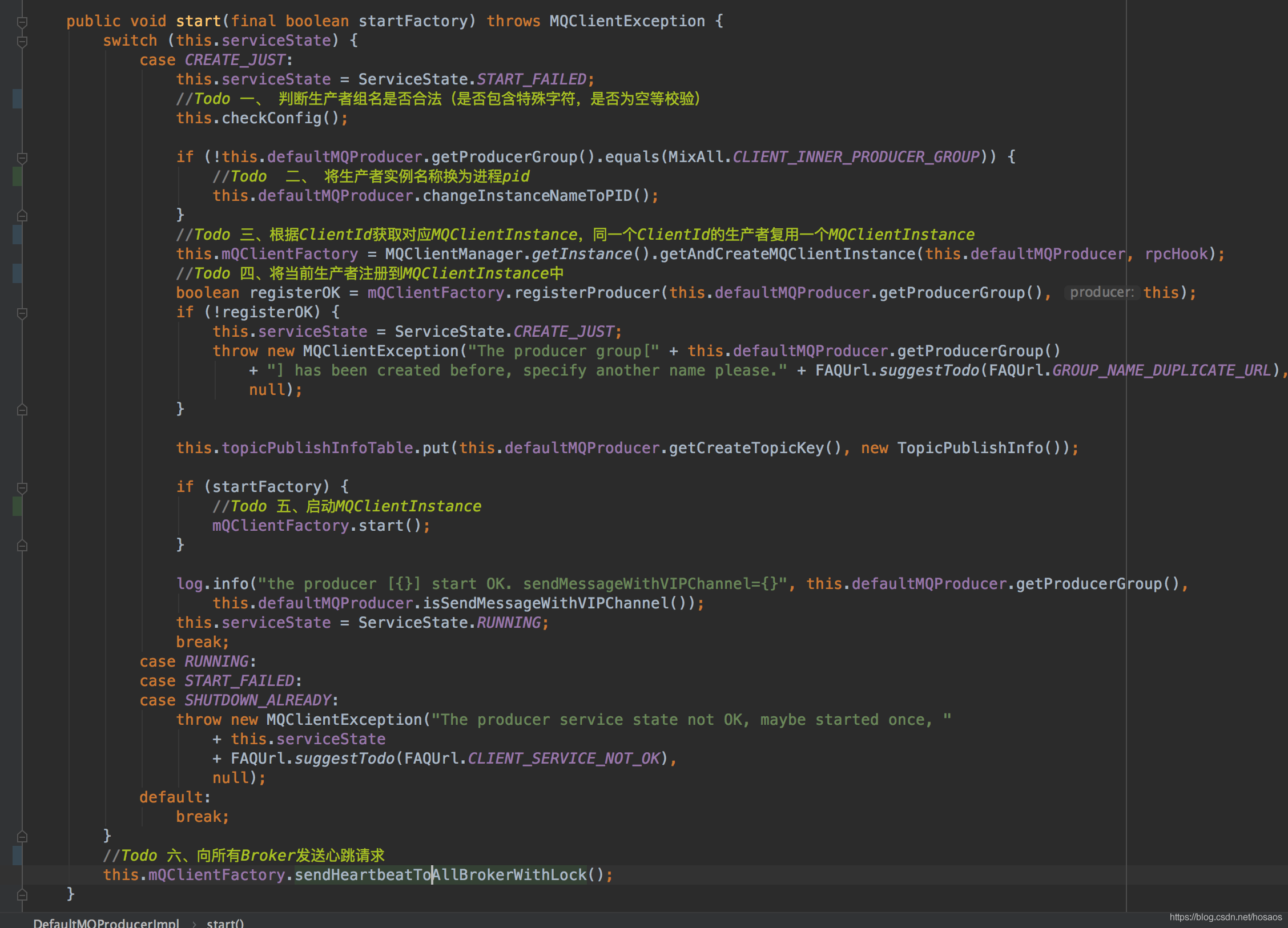This screenshot has width=1288, height=928.
Task: Open the blog.csdn.net/hosaos link
Action: 1225,917
